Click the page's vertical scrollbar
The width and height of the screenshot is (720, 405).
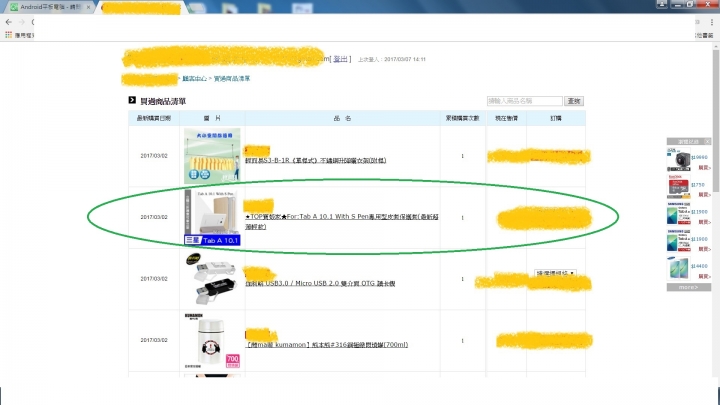click(716, 119)
